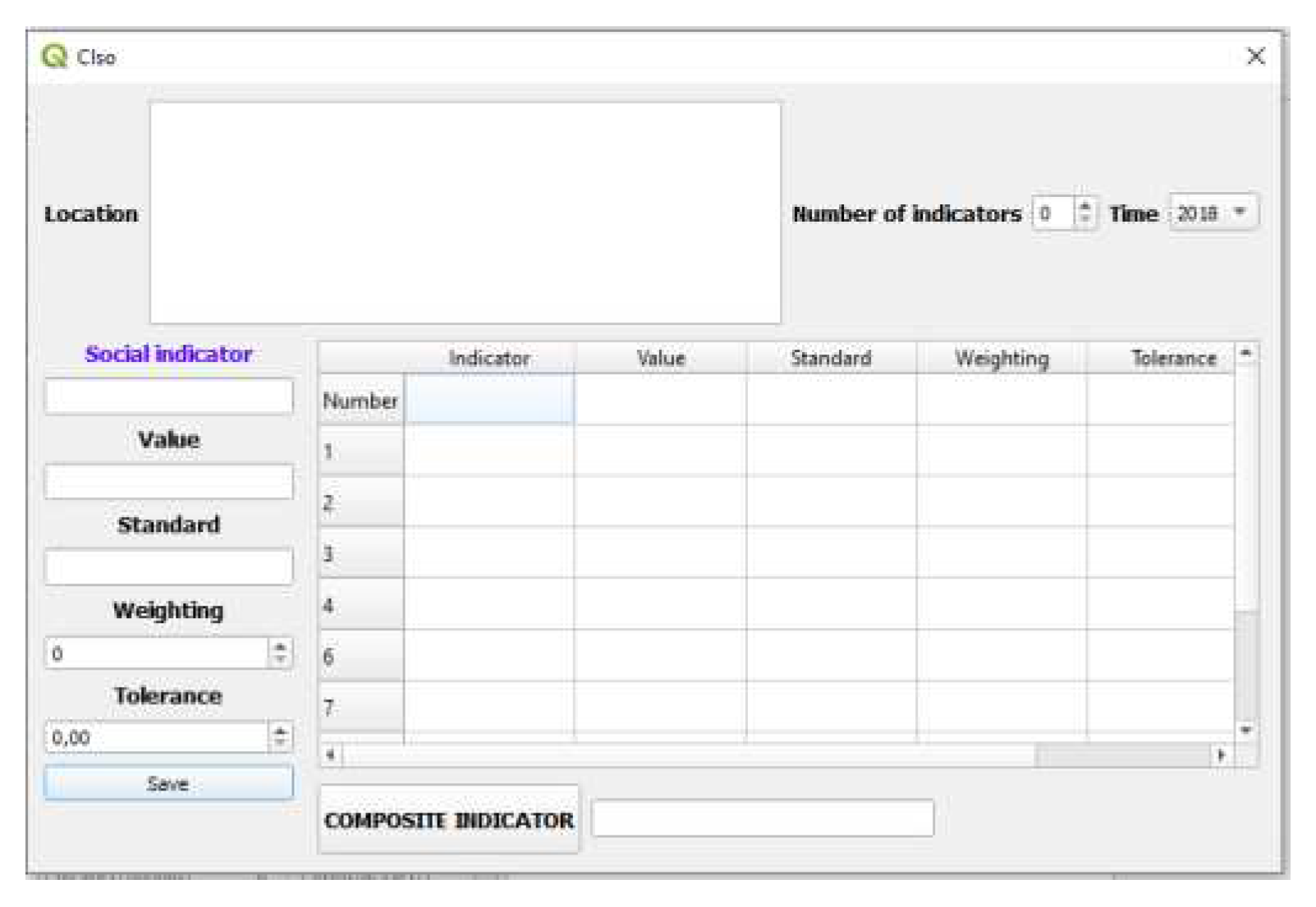Increase the Weighting spinner value

pos(280,647)
